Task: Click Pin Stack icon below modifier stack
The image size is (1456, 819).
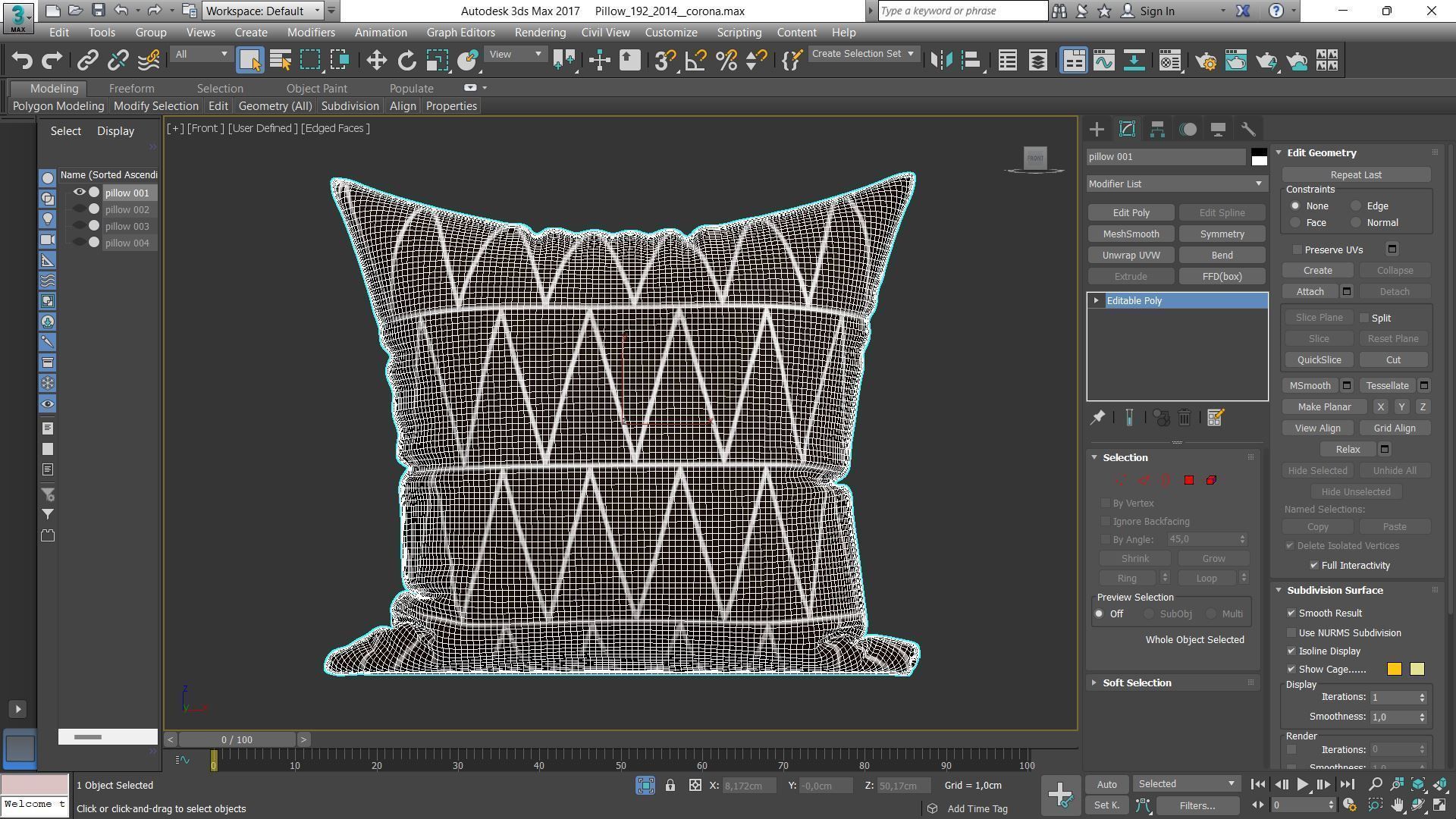Action: [1097, 418]
